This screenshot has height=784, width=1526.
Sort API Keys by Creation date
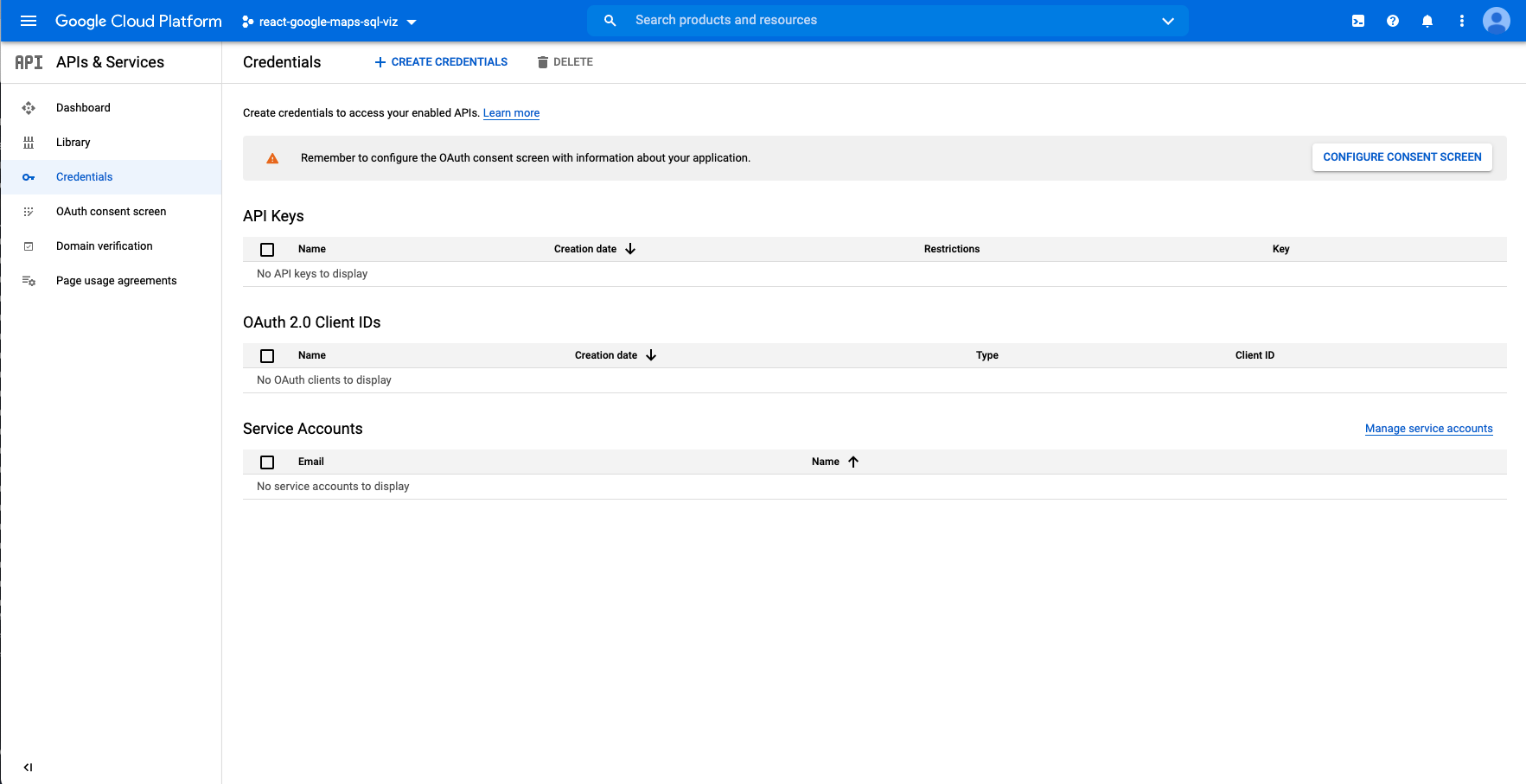point(585,249)
